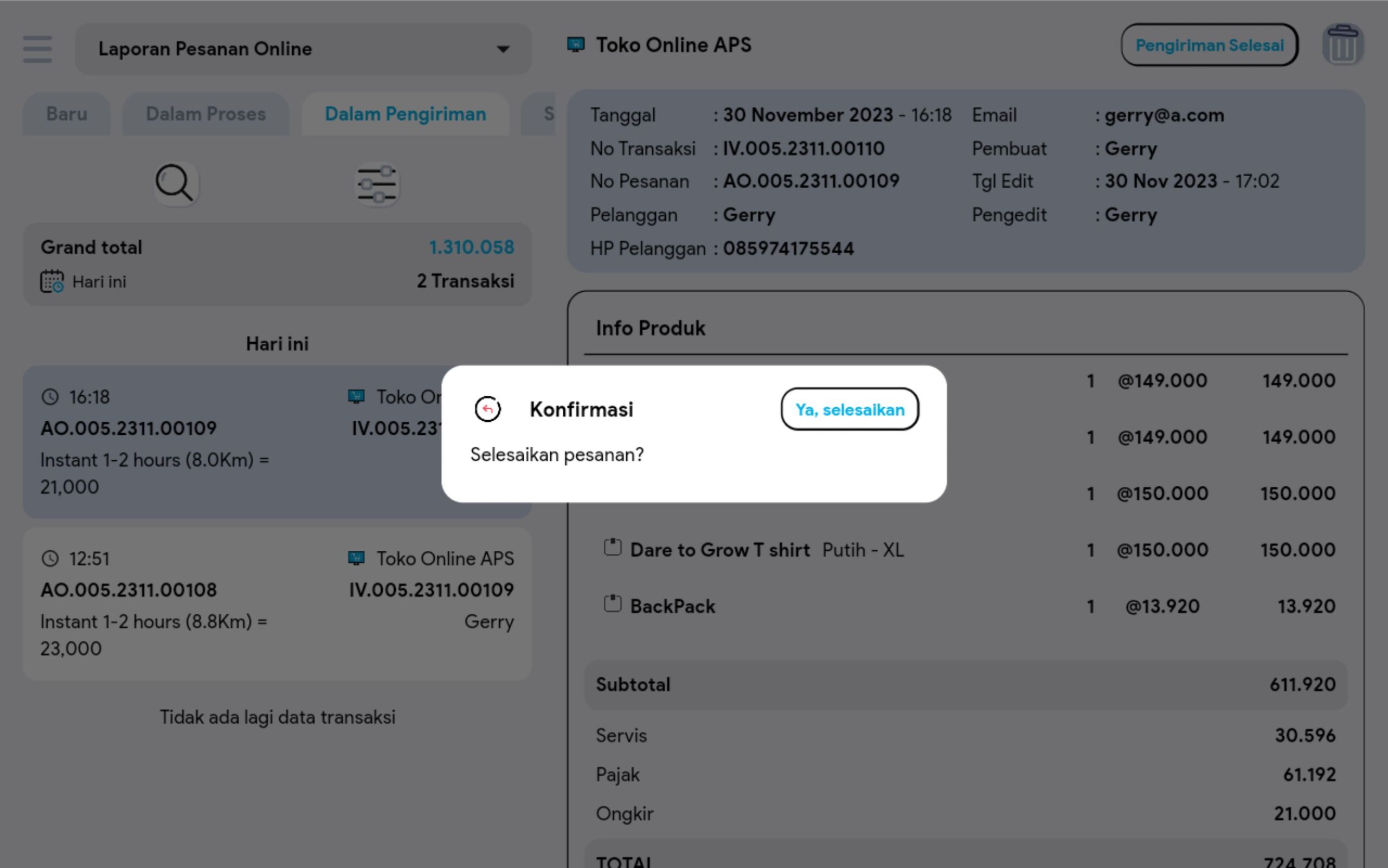This screenshot has height=868, width=1388.
Task: Confirm with Ya, selesaikan button
Action: [850, 409]
